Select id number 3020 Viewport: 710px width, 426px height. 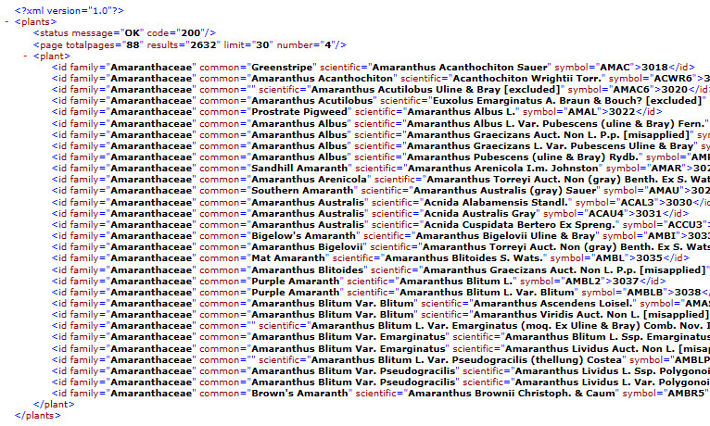[x=674, y=90]
